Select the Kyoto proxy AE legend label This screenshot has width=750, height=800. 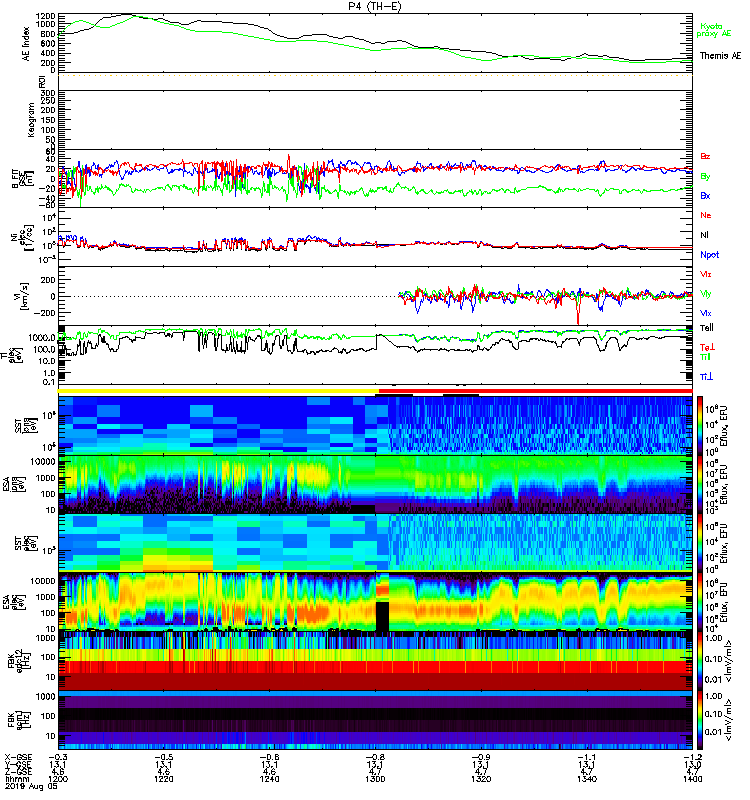pyautogui.click(x=714, y=30)
